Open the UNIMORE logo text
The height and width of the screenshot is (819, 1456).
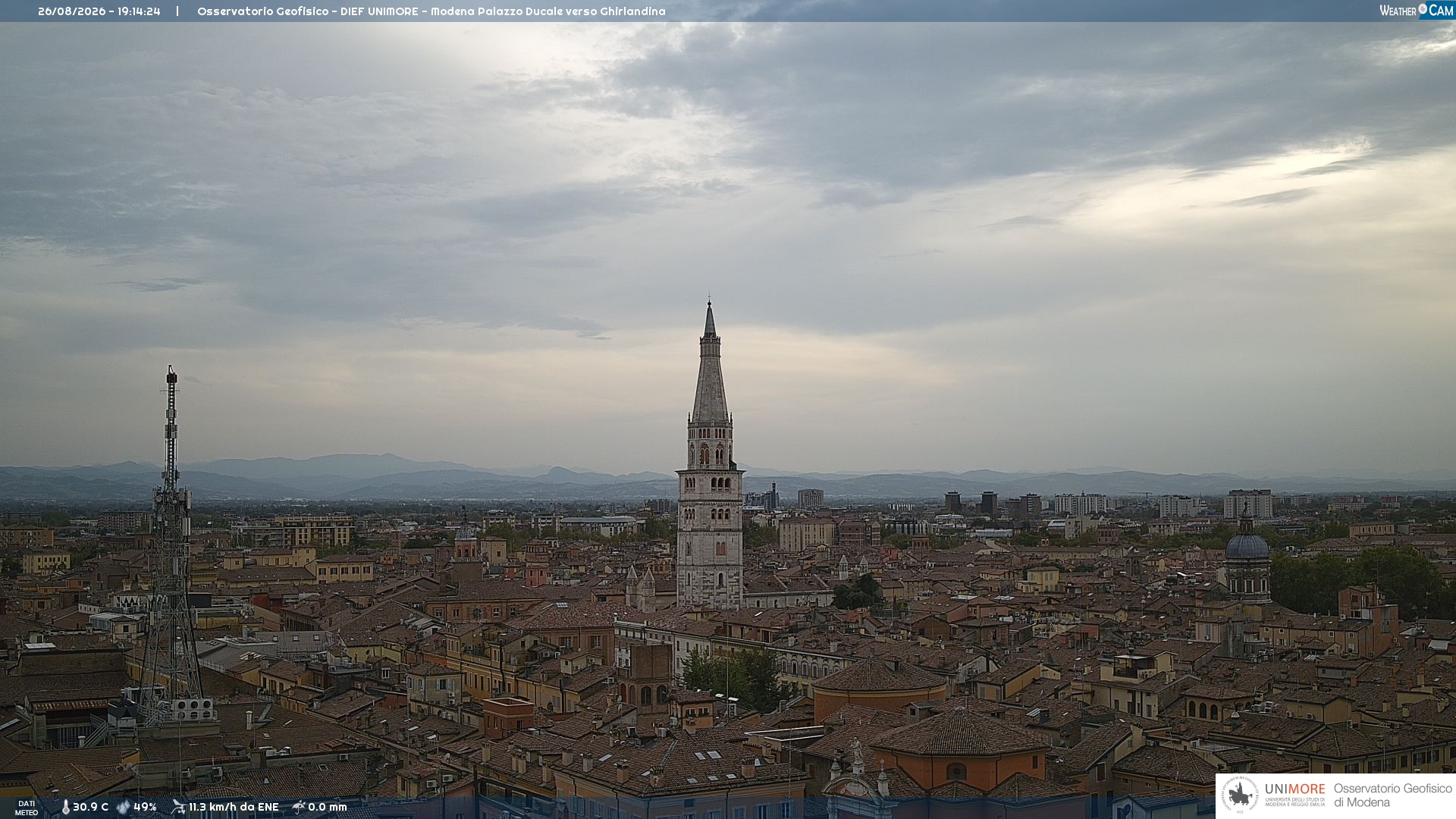point(1294,789)
